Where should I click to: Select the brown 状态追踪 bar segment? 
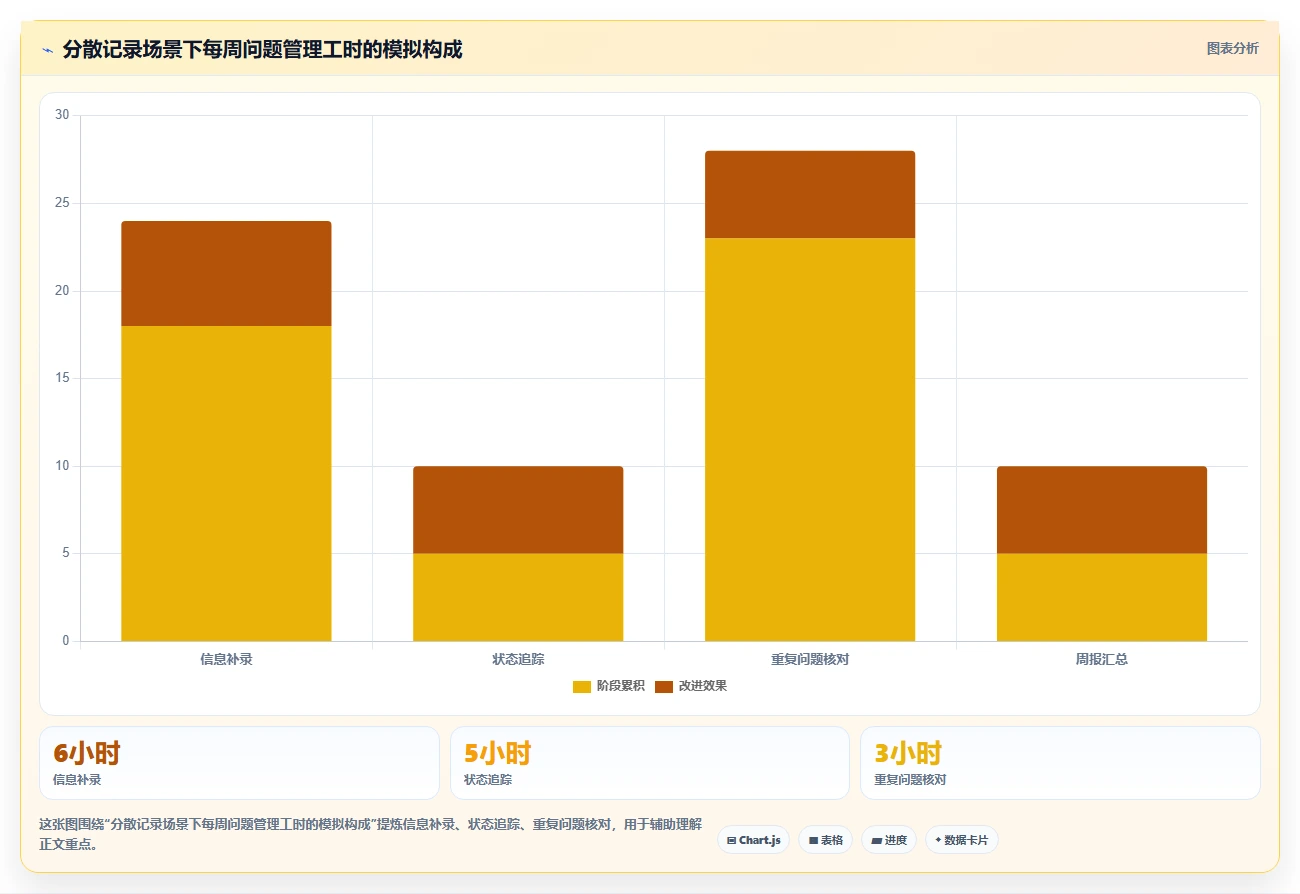click(518, 510)
